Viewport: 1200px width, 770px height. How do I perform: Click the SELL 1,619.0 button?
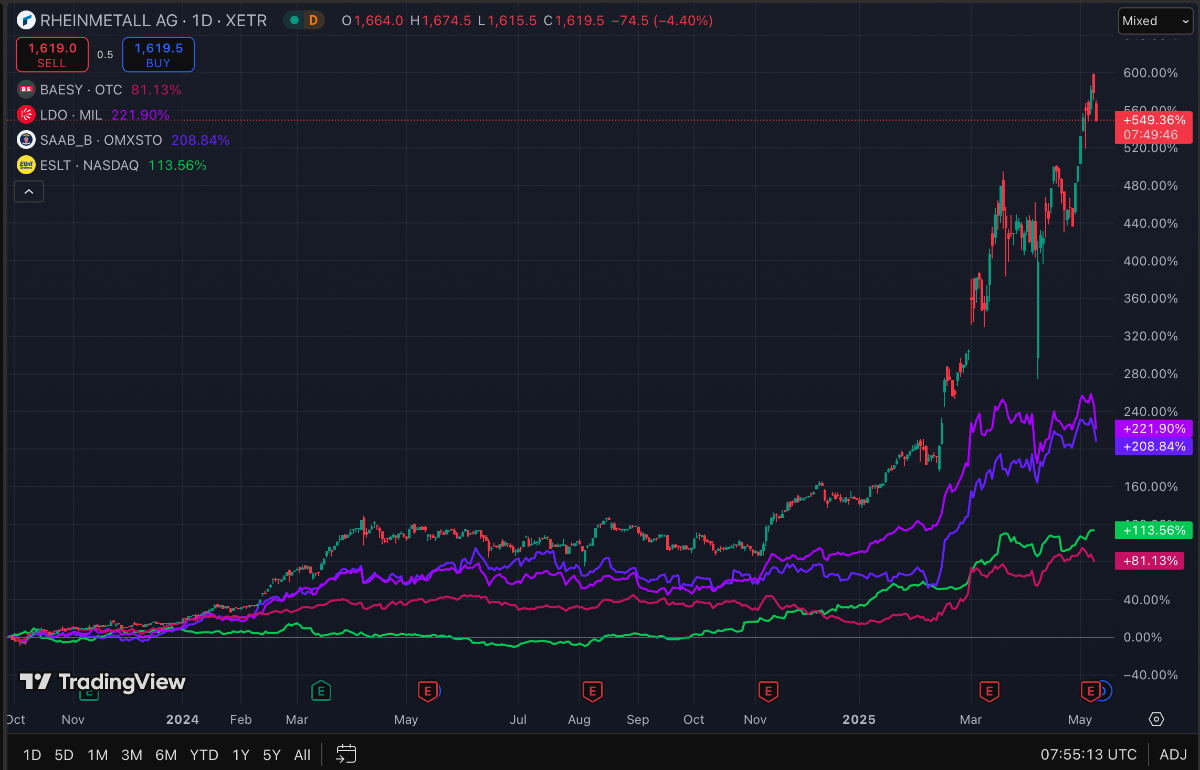coord(52,55)
